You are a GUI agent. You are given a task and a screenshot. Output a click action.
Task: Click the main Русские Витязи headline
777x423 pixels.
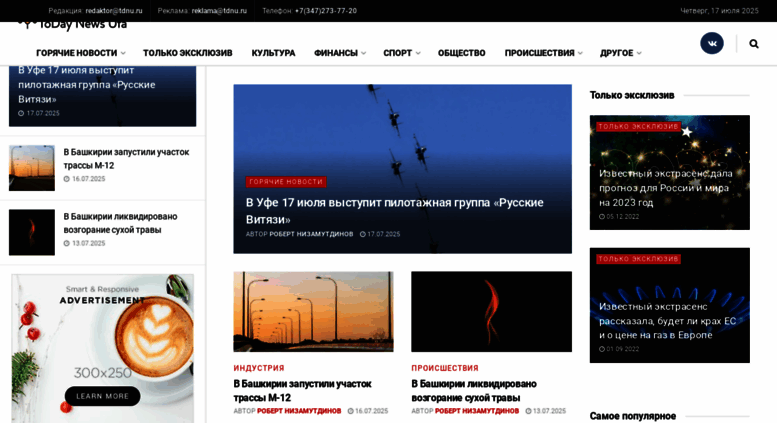[x=394, y=211]
